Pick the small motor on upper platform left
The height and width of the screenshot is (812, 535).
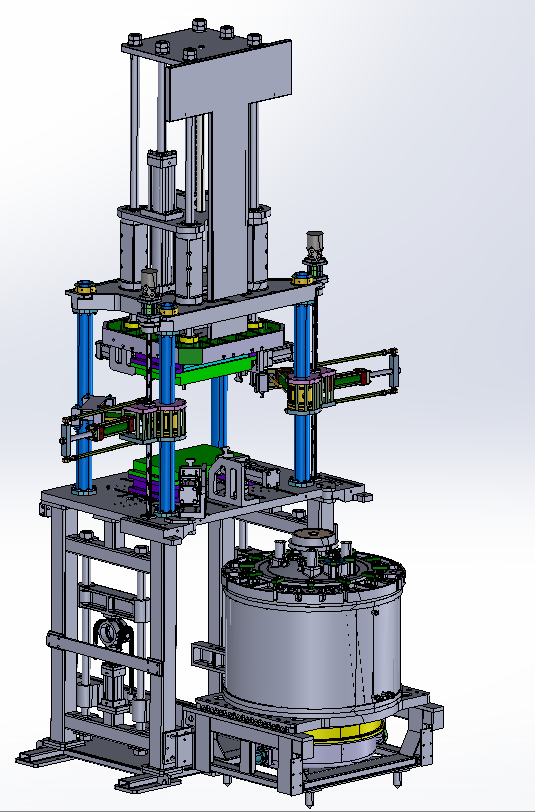[149, 284]
